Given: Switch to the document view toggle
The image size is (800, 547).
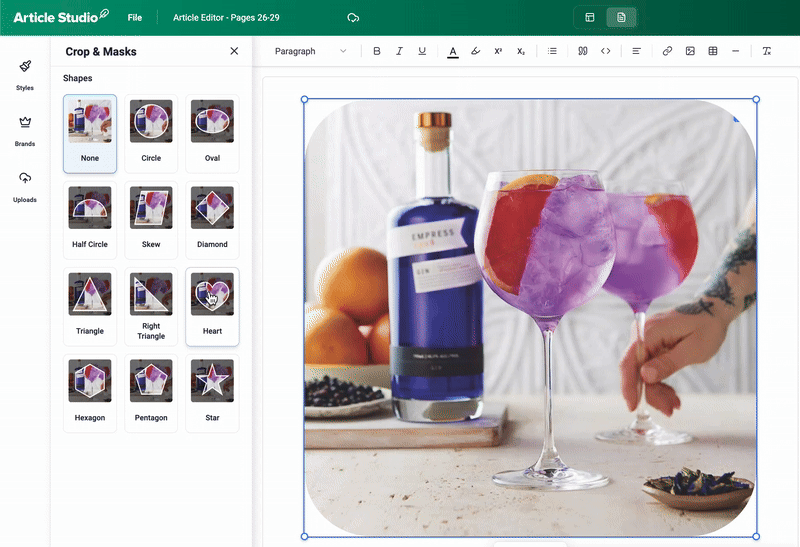Looking at the screenshot, I should pyautogui.click(x=621, y=18).
